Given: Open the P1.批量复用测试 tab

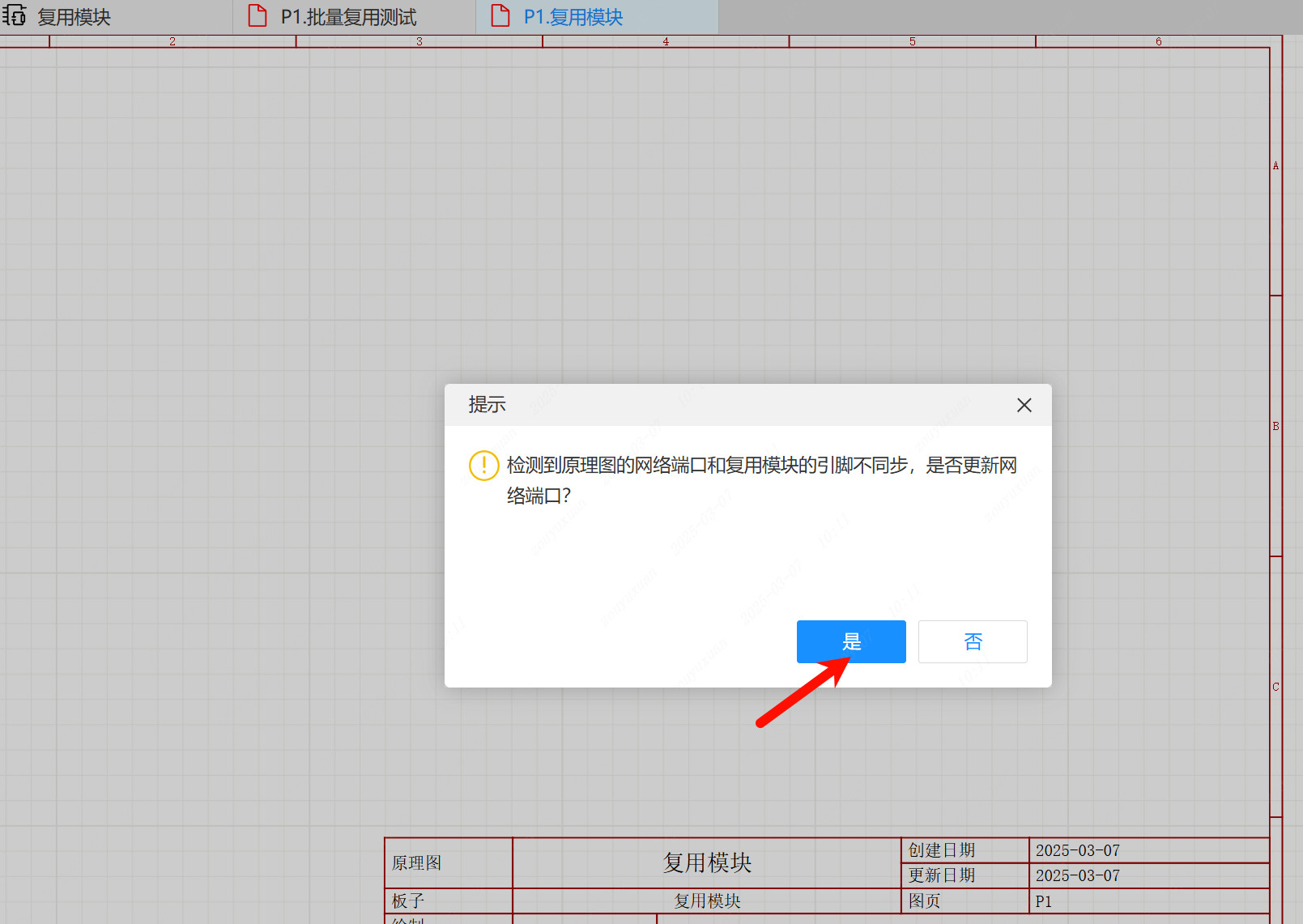Looking at the screenshot, I should coord(348,17).
